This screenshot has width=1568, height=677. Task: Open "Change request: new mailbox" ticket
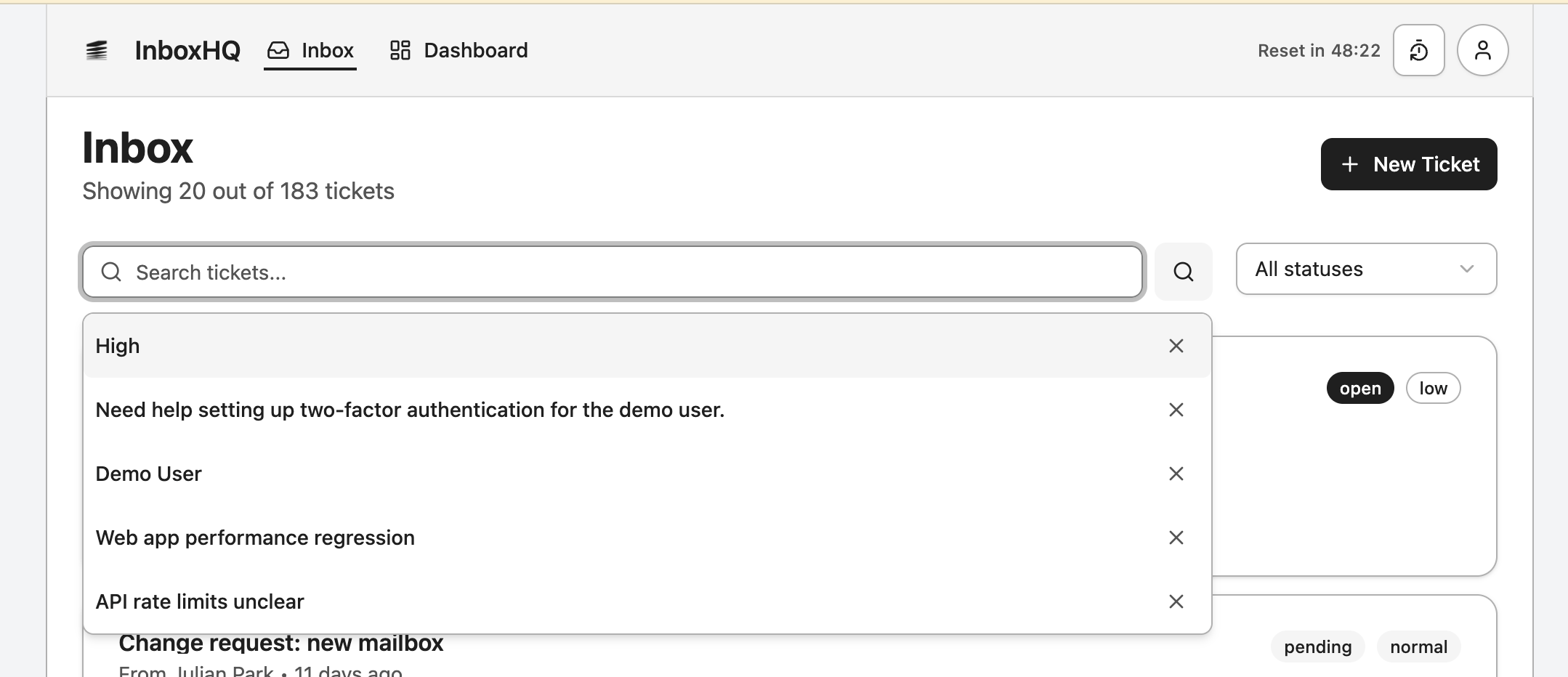[x=281, y=644]
